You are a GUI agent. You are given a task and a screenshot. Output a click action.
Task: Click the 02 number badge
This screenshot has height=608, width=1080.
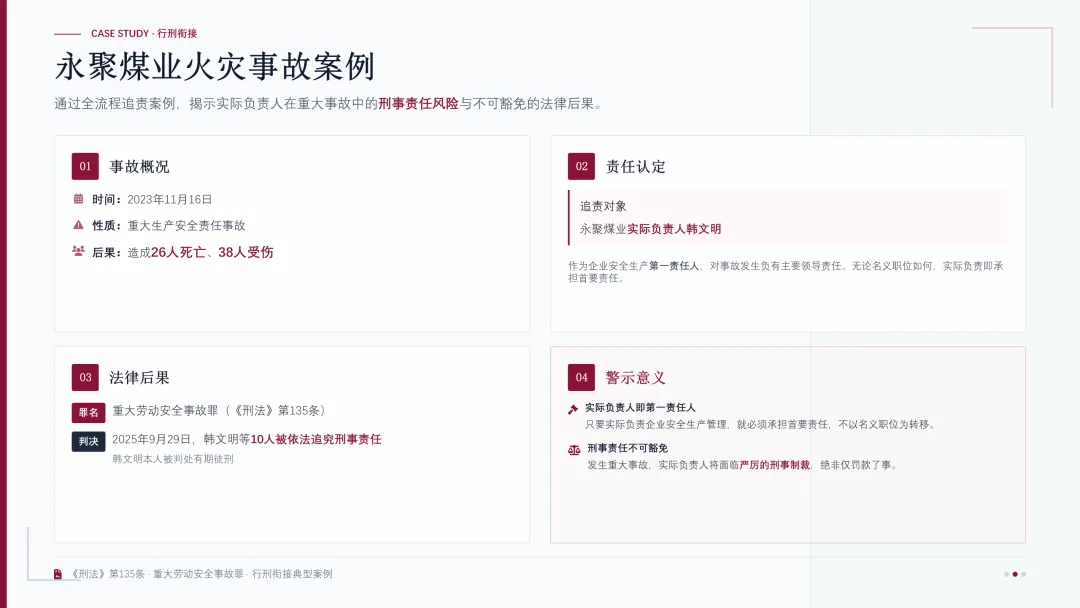click(581, 166)
